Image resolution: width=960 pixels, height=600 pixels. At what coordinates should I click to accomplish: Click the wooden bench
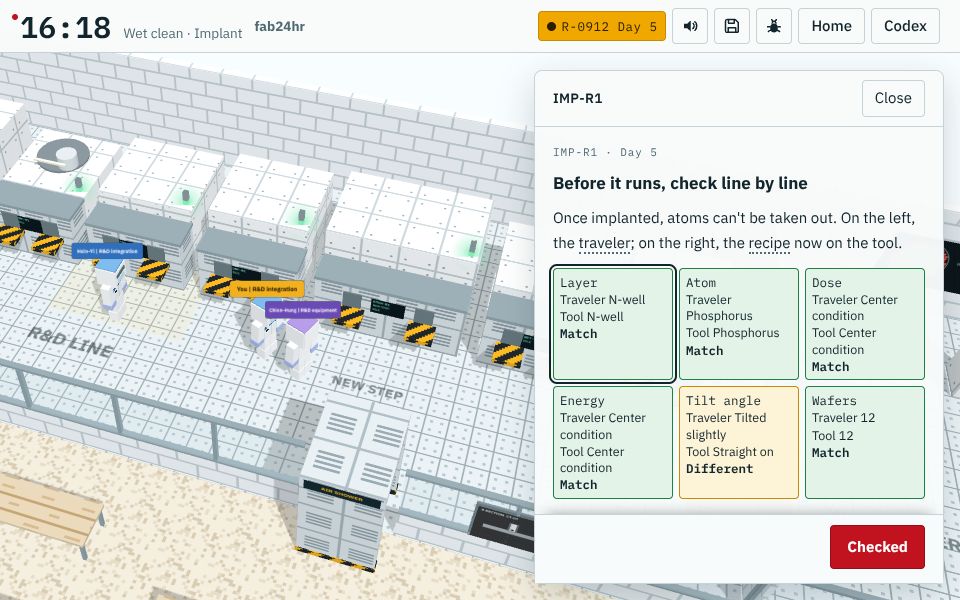point(49,511)
